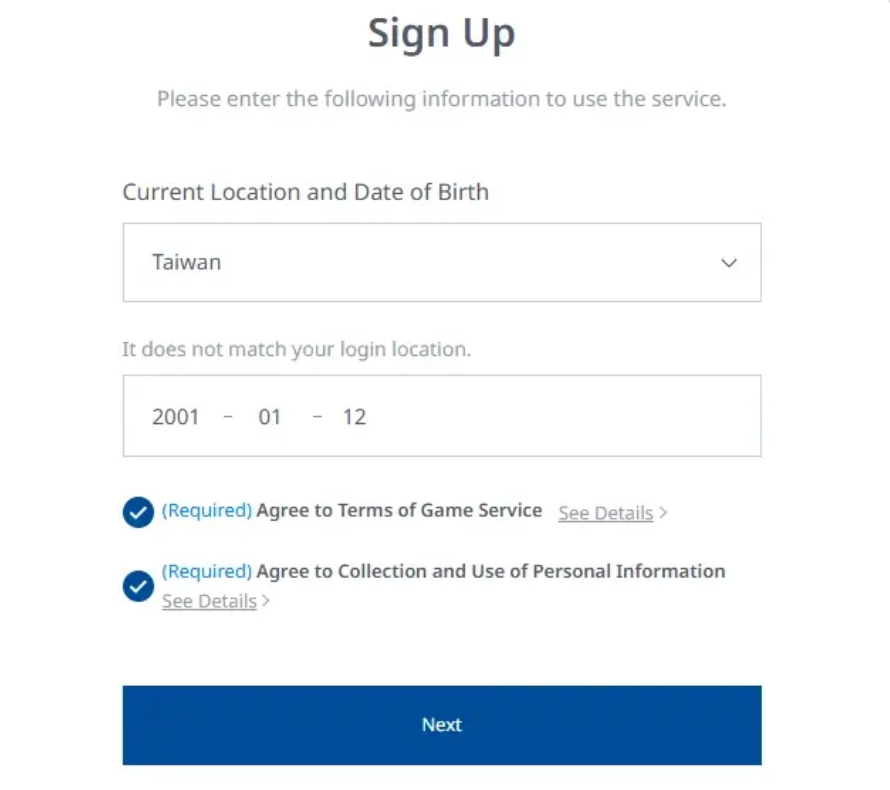This screenshot has height=790, width=890.
Task: Select the birth day field showing 12
Action: click(354, 417)
